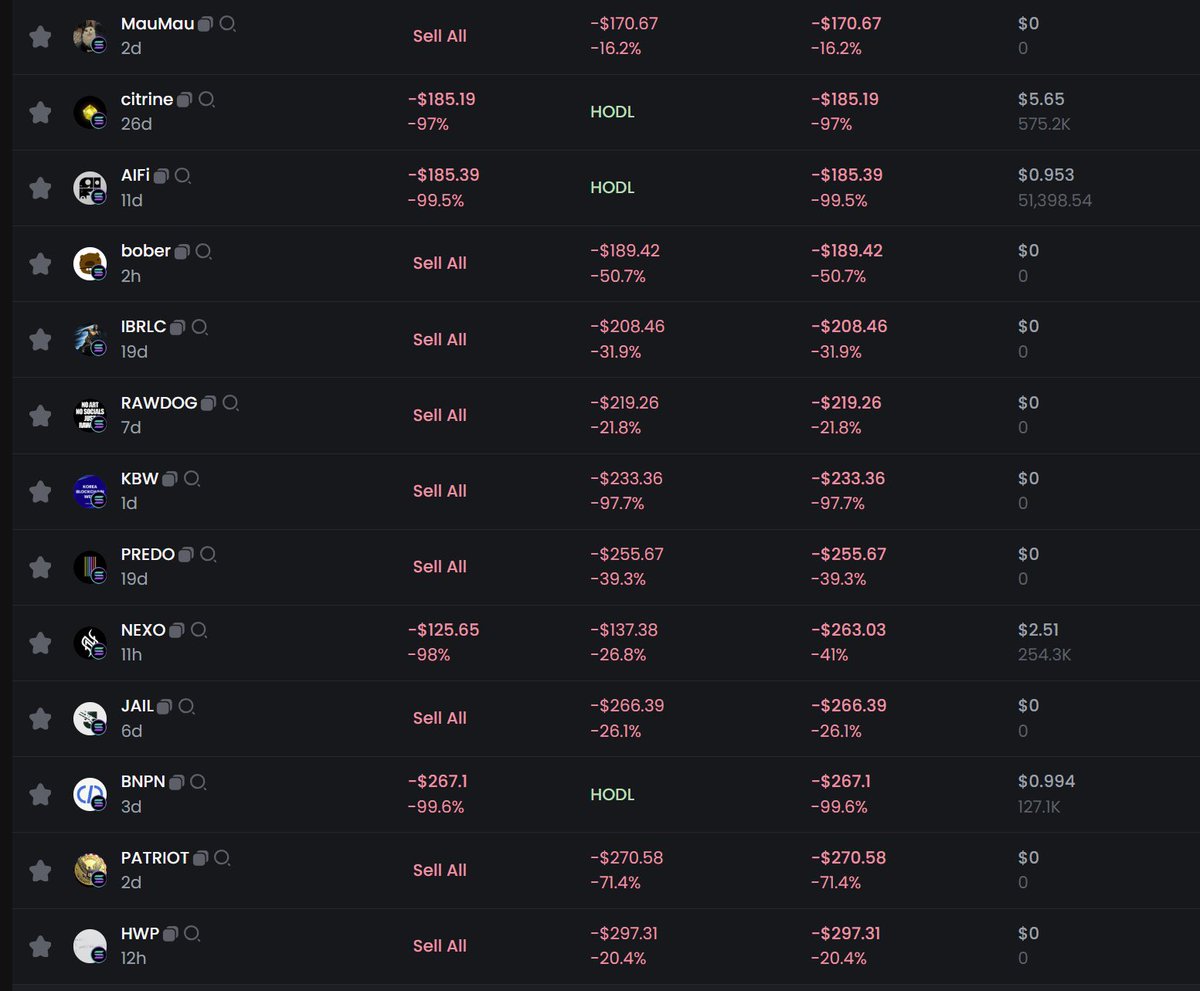Copy the MauMau token address
This screenshot has height=991, width=1200.
coord(206,24)
